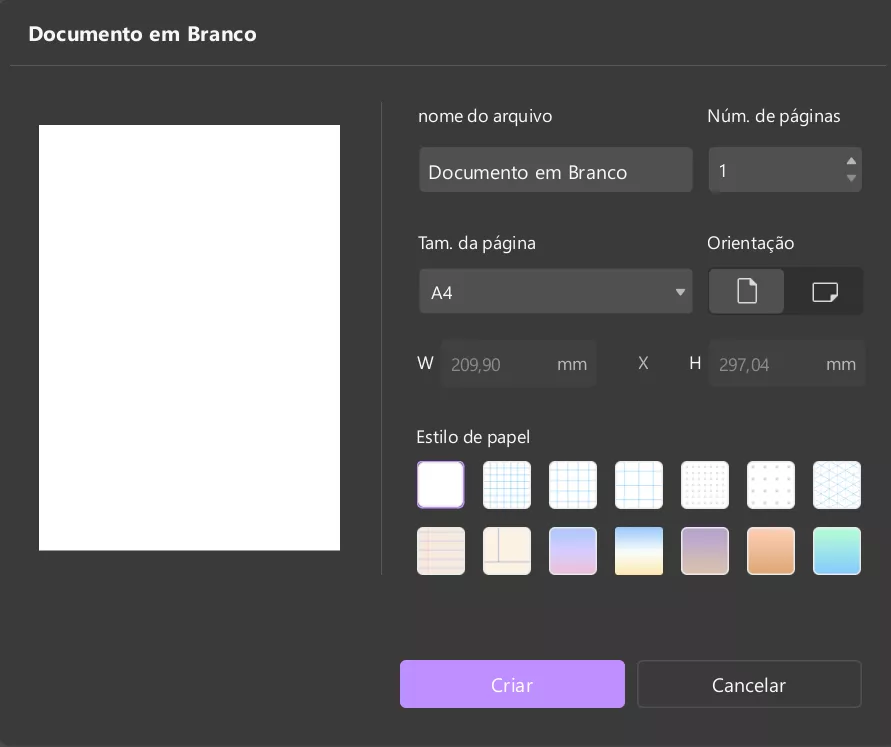The height and width of the screenshot is (747, 891).
Task: Pick the fine dotted paper style
Action: click(x=705, y=485)
